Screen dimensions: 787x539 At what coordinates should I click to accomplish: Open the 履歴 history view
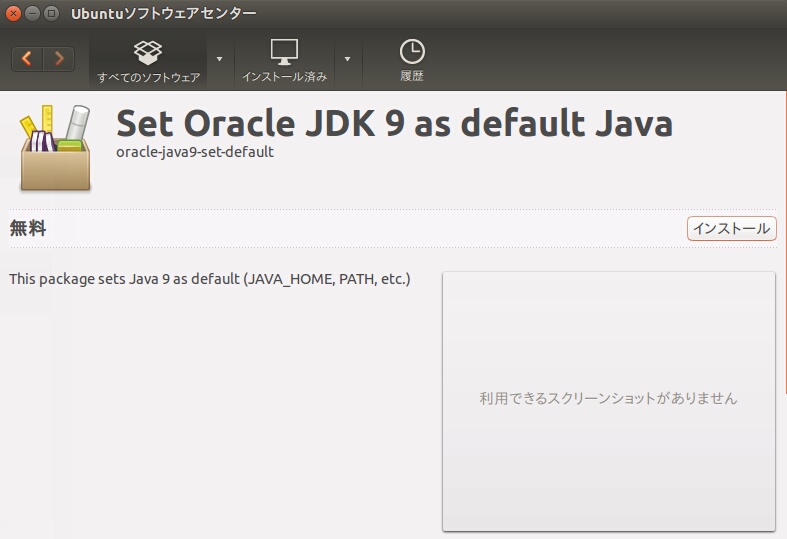[x=412, y=61]
